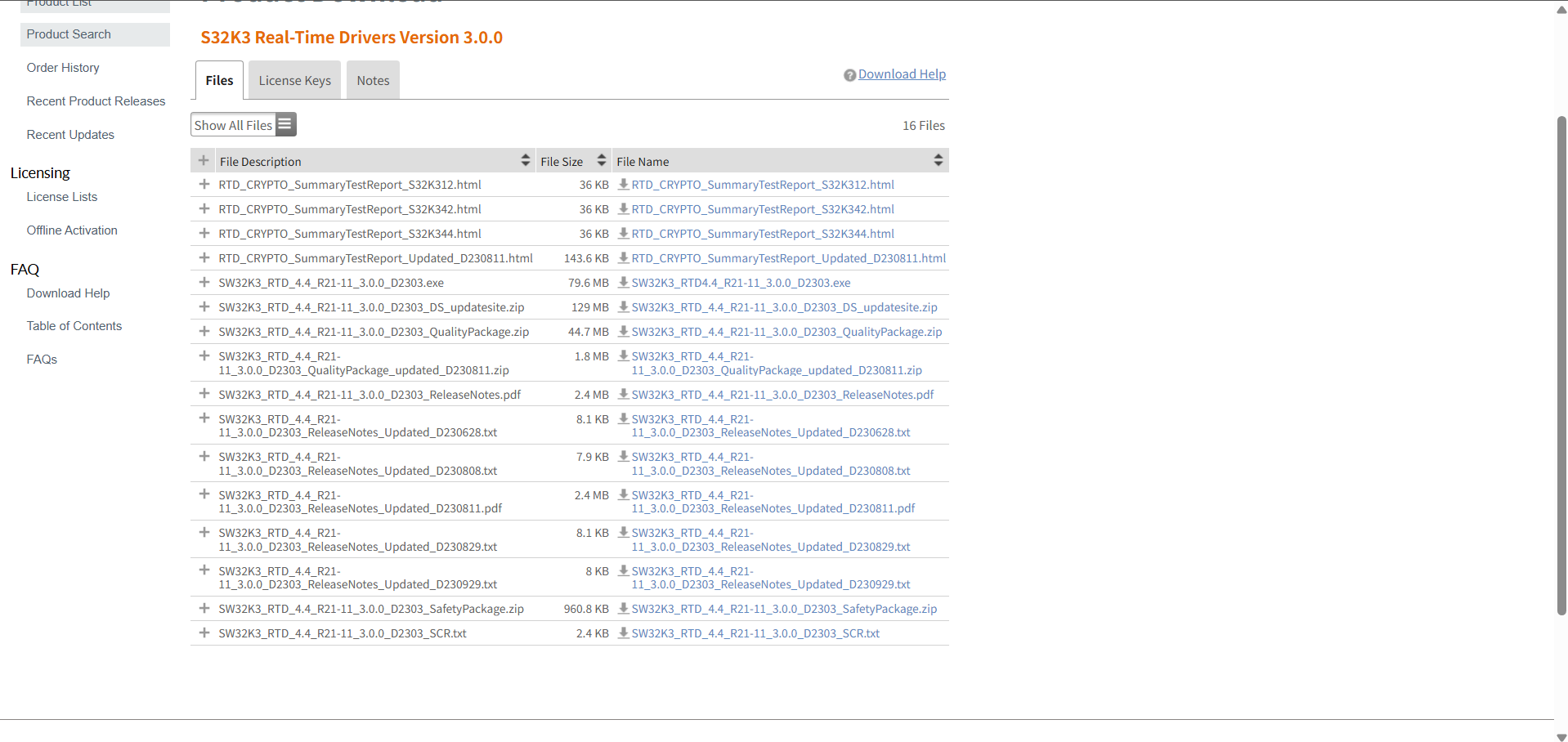Expand the RTD_CRYPTO_SummaryTestReport_S32K312.html row
Image resolution: width=1568 pixels, height=742 pixels.
pos(204,184)
